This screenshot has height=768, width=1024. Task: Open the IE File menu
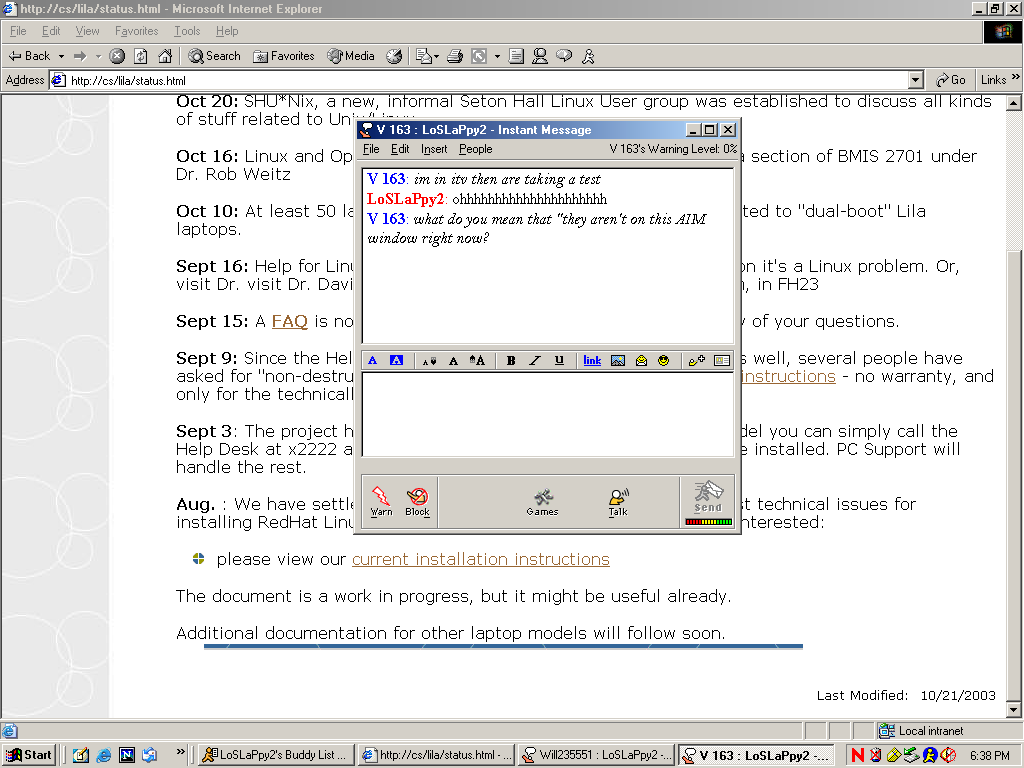click(x=18, y=31)
